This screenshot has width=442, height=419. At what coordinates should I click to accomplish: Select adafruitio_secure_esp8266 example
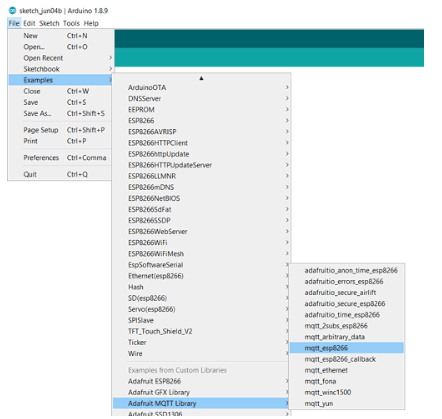pos(347,304)
